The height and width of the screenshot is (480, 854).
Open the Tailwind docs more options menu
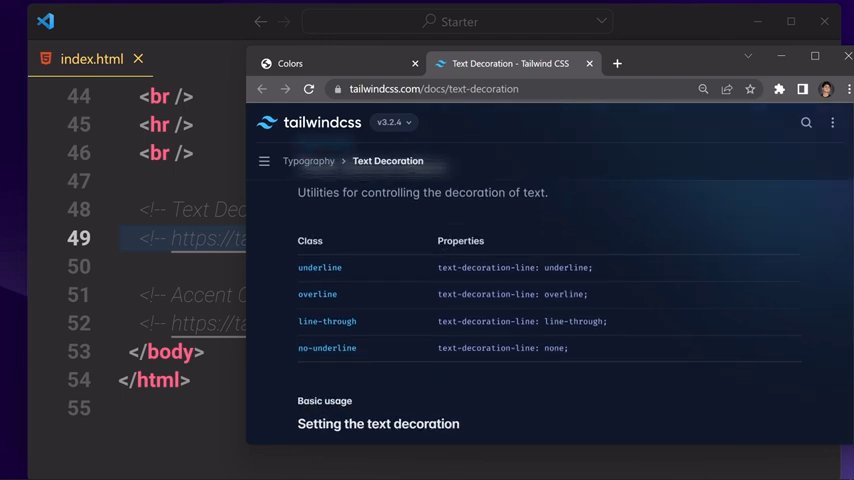click(832, 123)
